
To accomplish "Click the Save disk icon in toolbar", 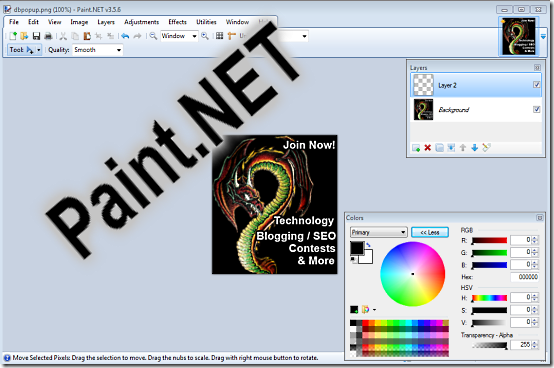I will click(x=36, y=36).
